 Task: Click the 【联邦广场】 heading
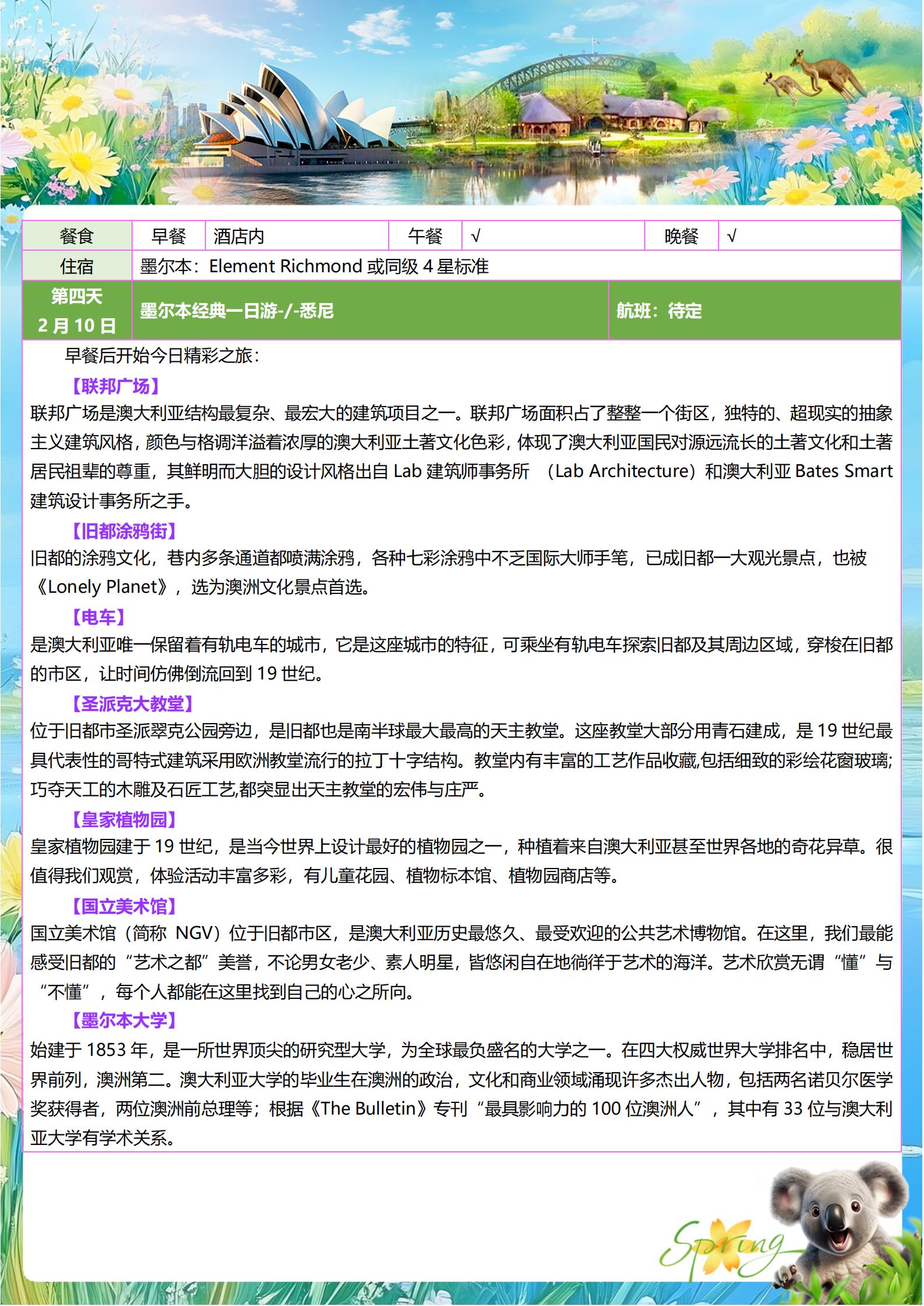(115, 386)
